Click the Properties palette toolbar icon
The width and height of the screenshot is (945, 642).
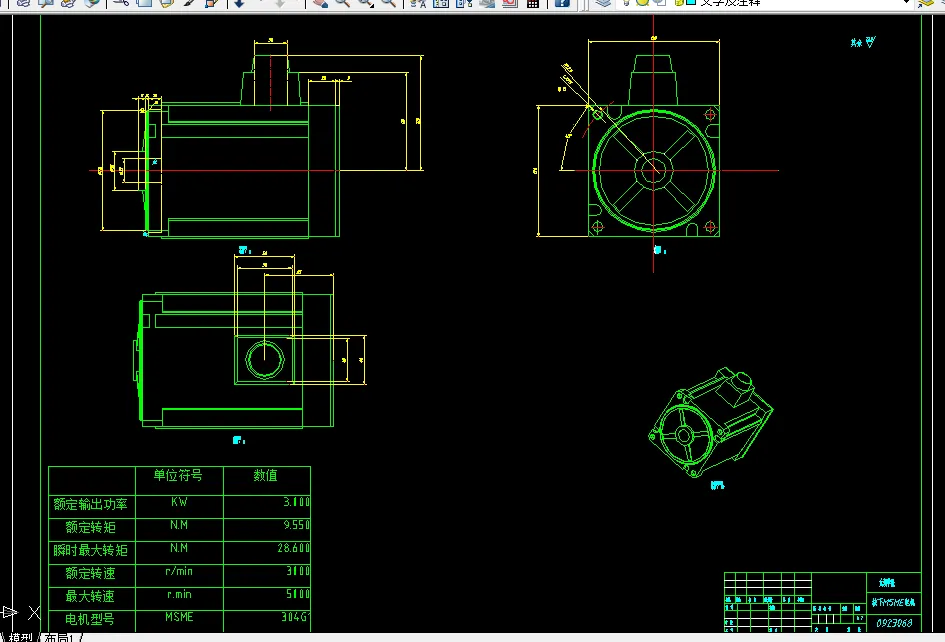click(418, 2)
